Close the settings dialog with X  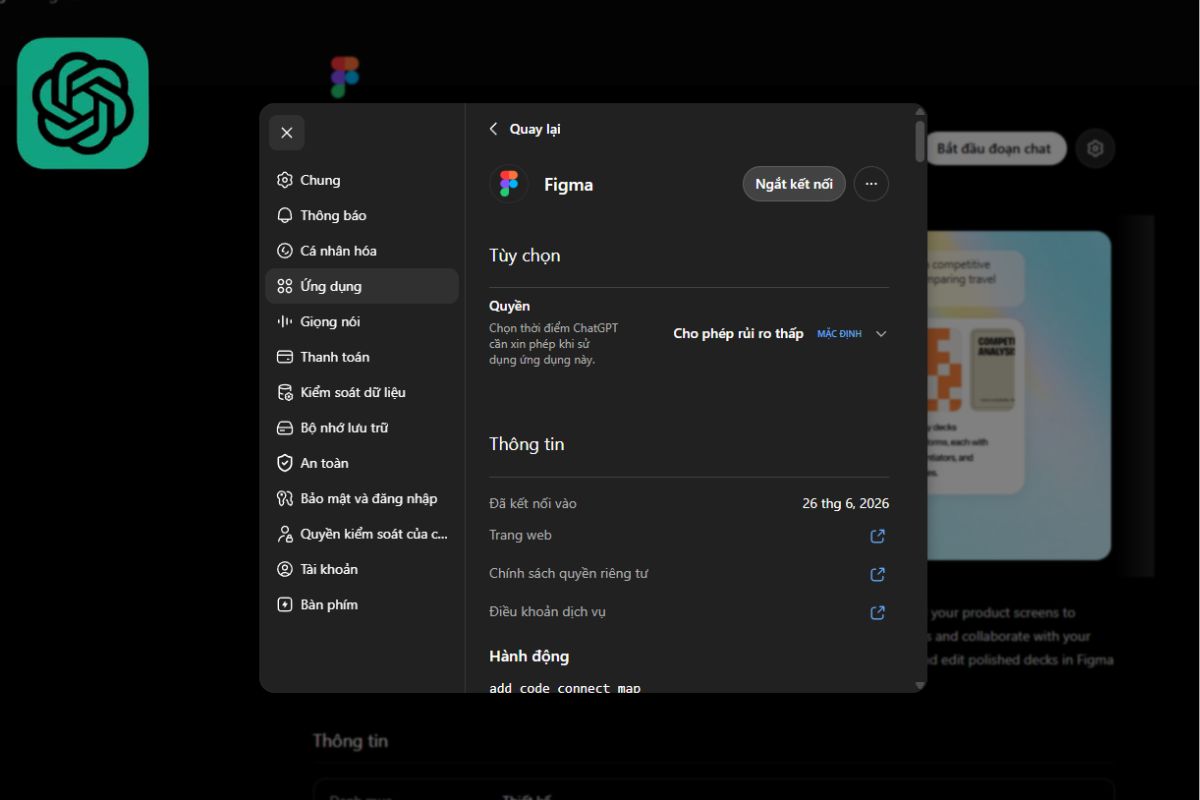(x=287, y=132)
